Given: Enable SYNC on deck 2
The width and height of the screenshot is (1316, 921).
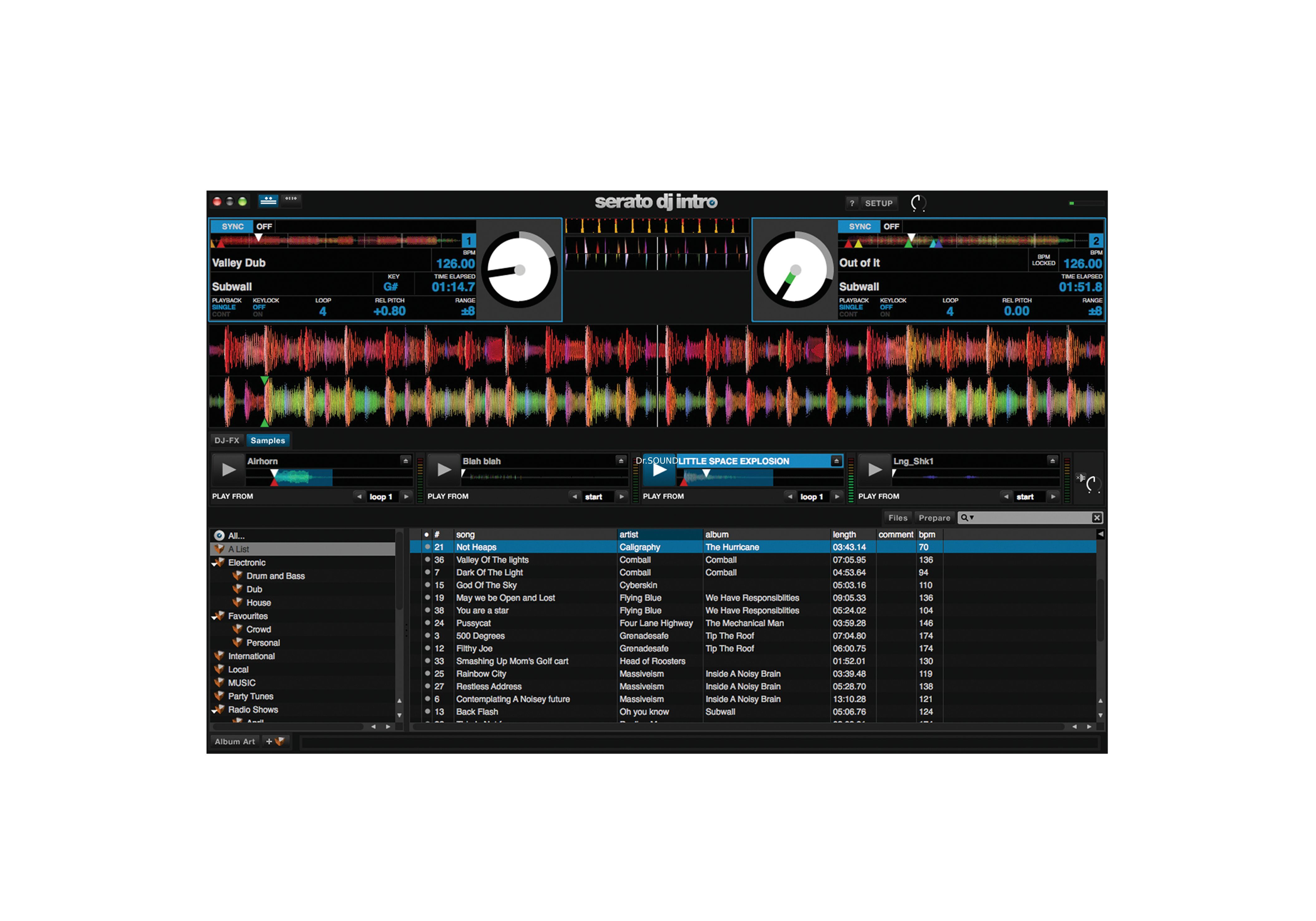Looking at the screenshot, I should point(859,226).
